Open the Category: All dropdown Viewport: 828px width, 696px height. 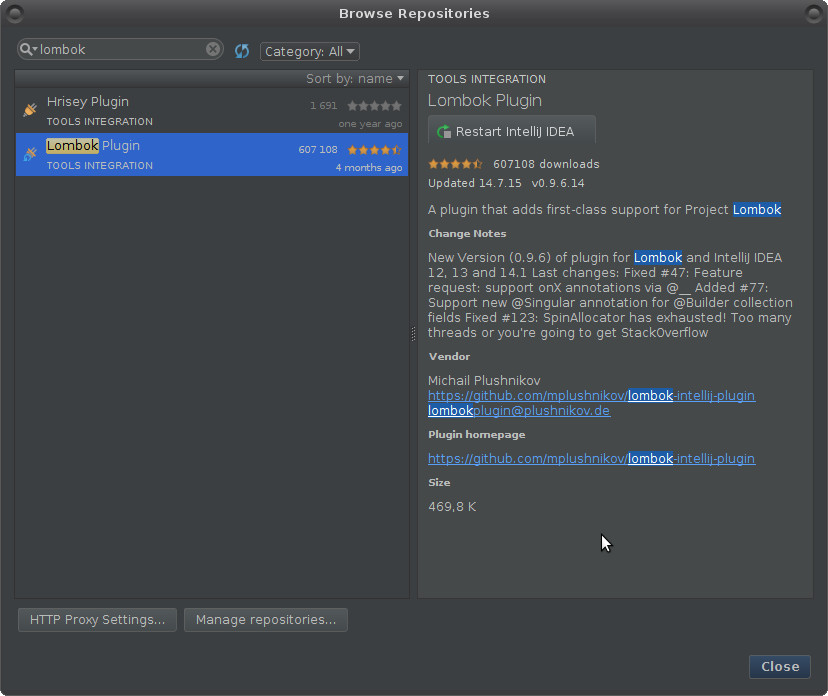coord(307,51)
